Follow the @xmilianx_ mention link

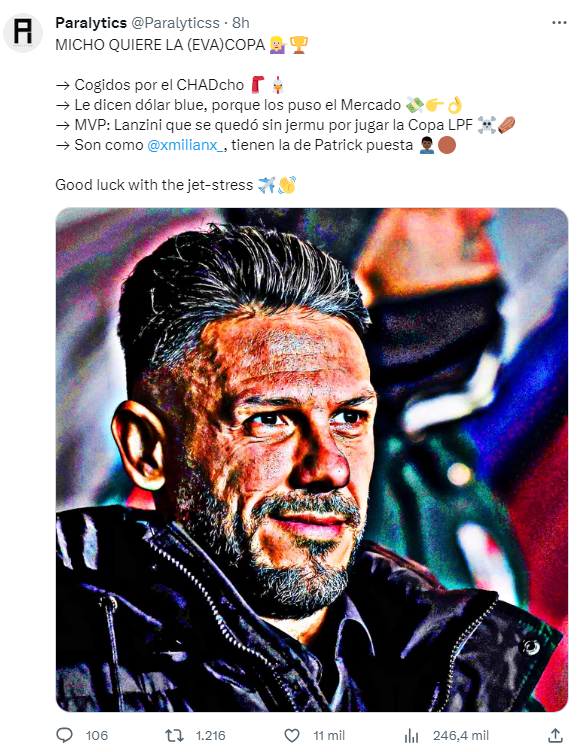(x=185, y=145)
